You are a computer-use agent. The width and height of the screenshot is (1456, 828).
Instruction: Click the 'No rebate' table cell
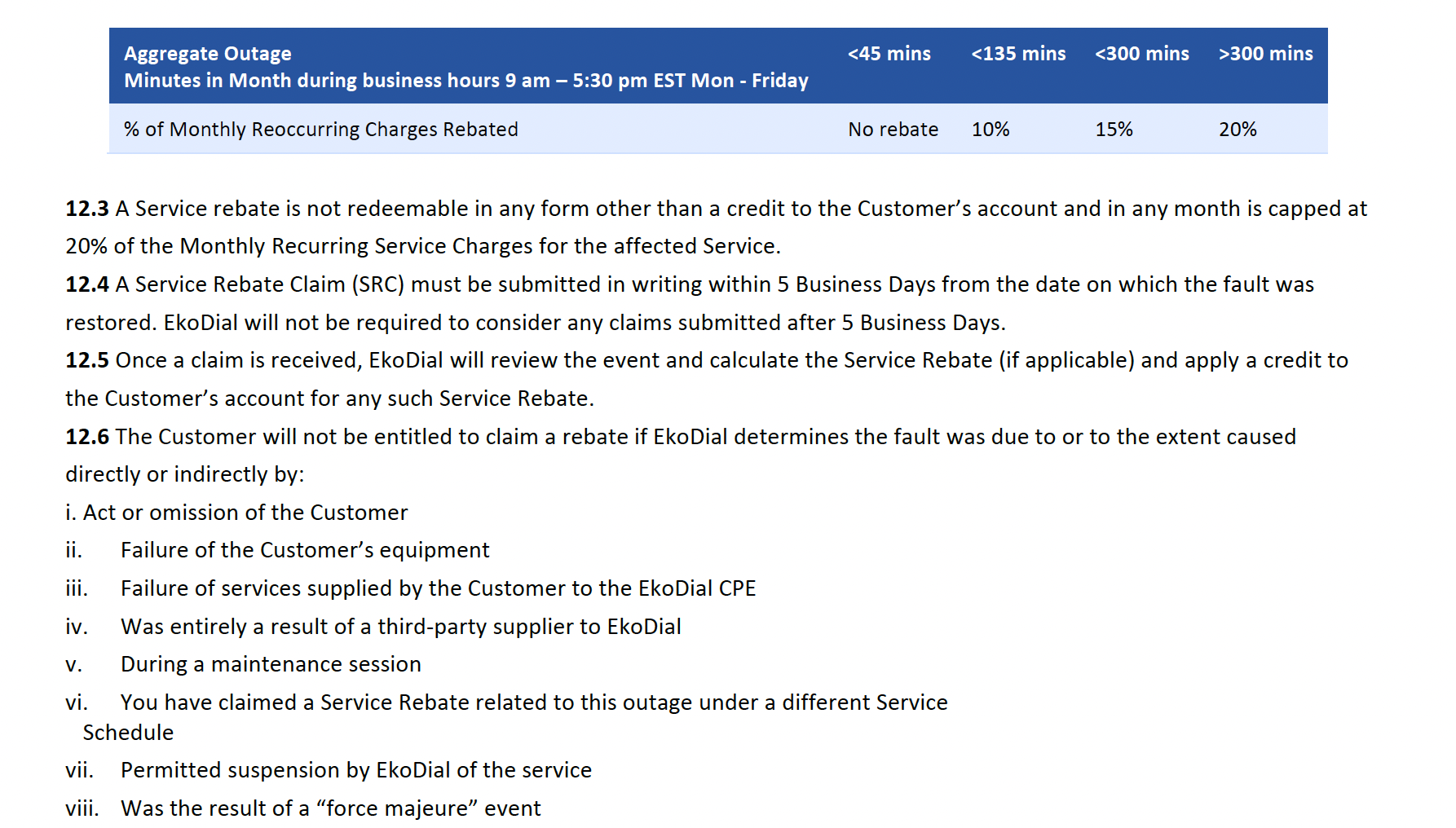893,130
